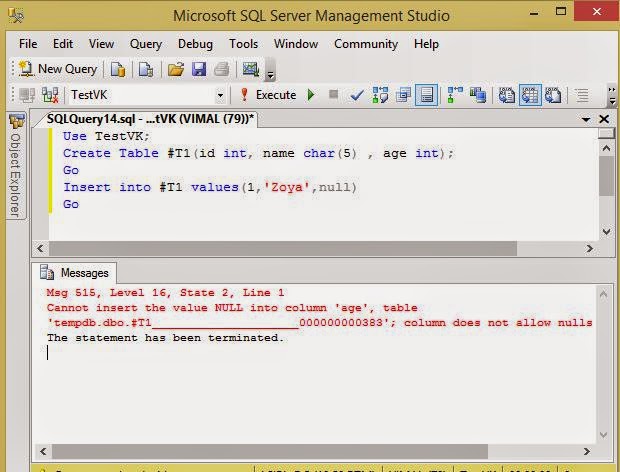
Task: Open the Query menu
Action: pos(146,44)
